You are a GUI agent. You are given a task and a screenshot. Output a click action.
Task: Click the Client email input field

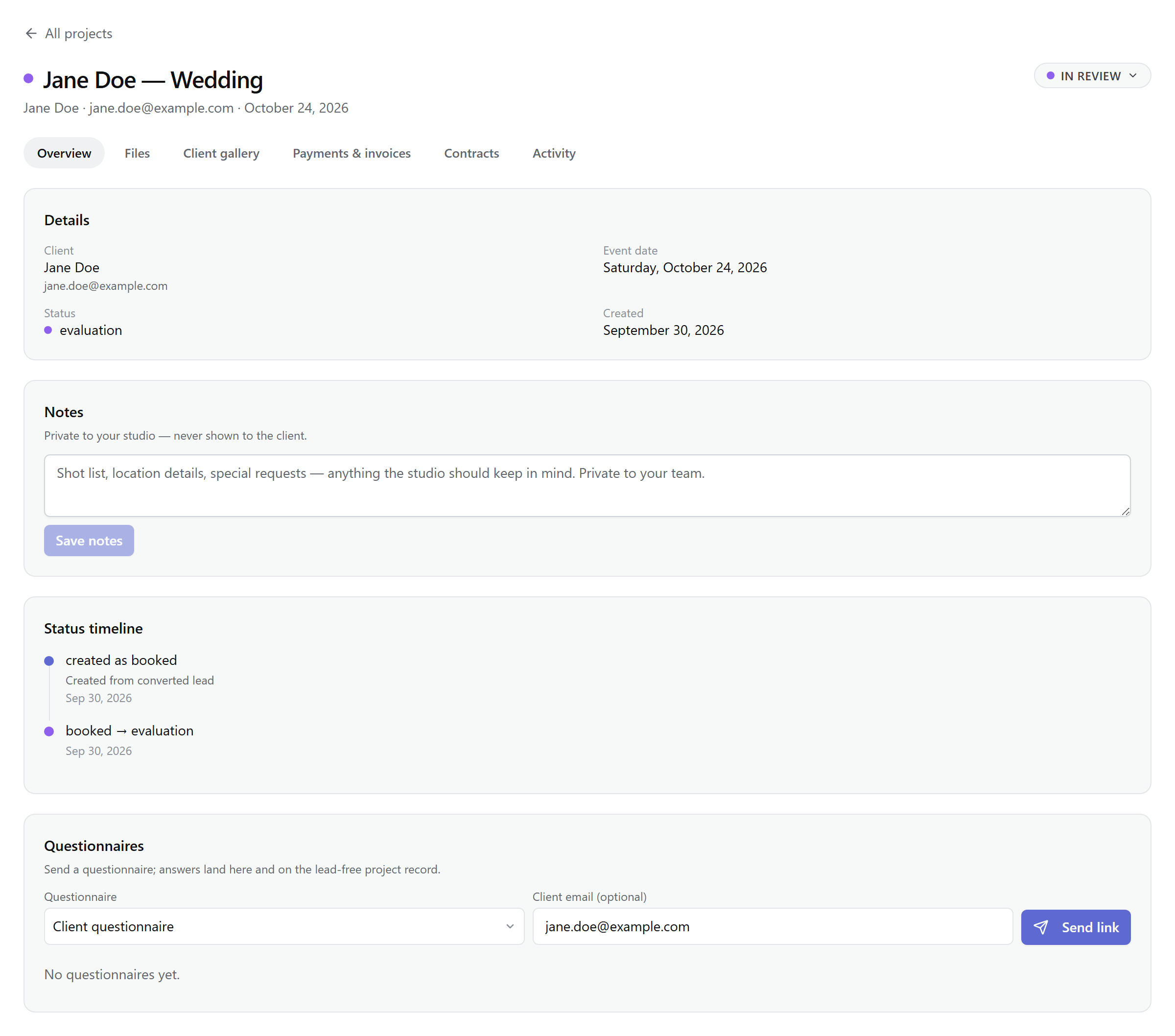[x=772, y=926]
